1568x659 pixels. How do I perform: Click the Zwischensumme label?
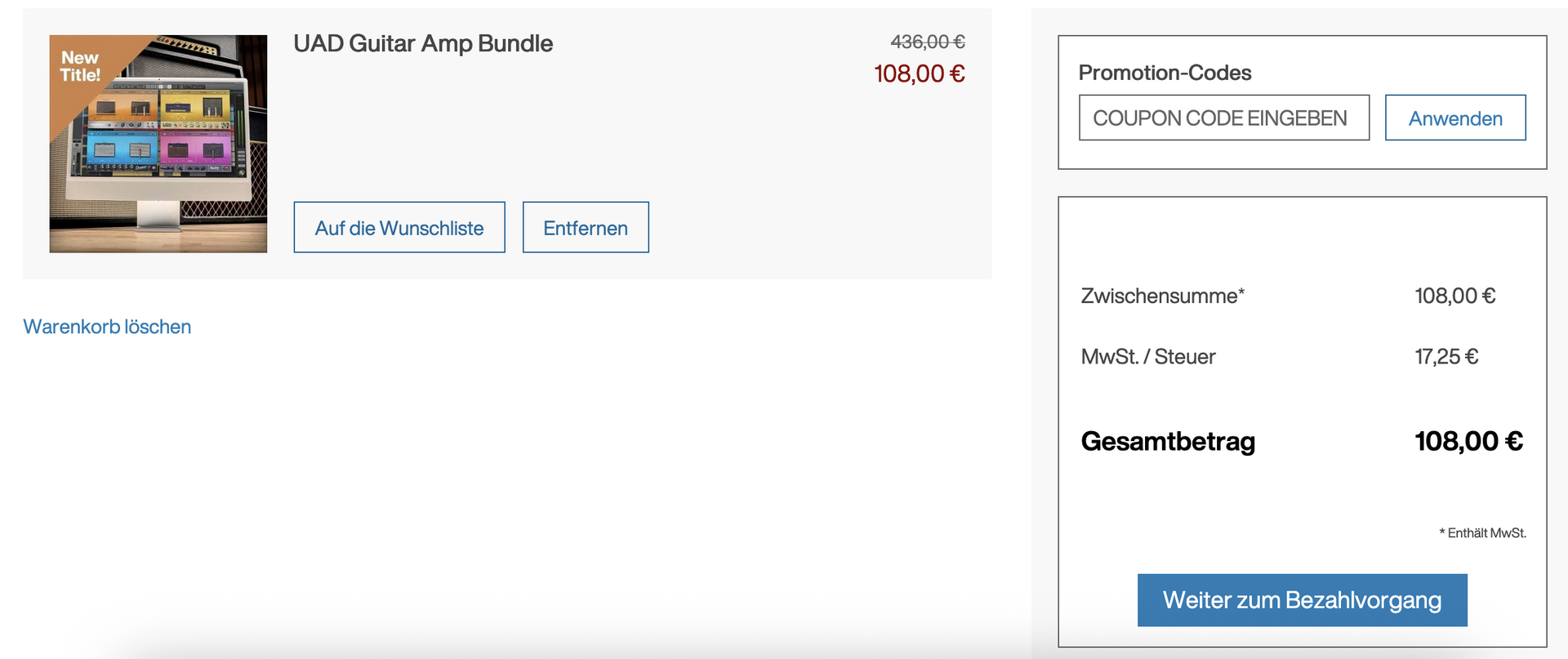click(1162, 296)
